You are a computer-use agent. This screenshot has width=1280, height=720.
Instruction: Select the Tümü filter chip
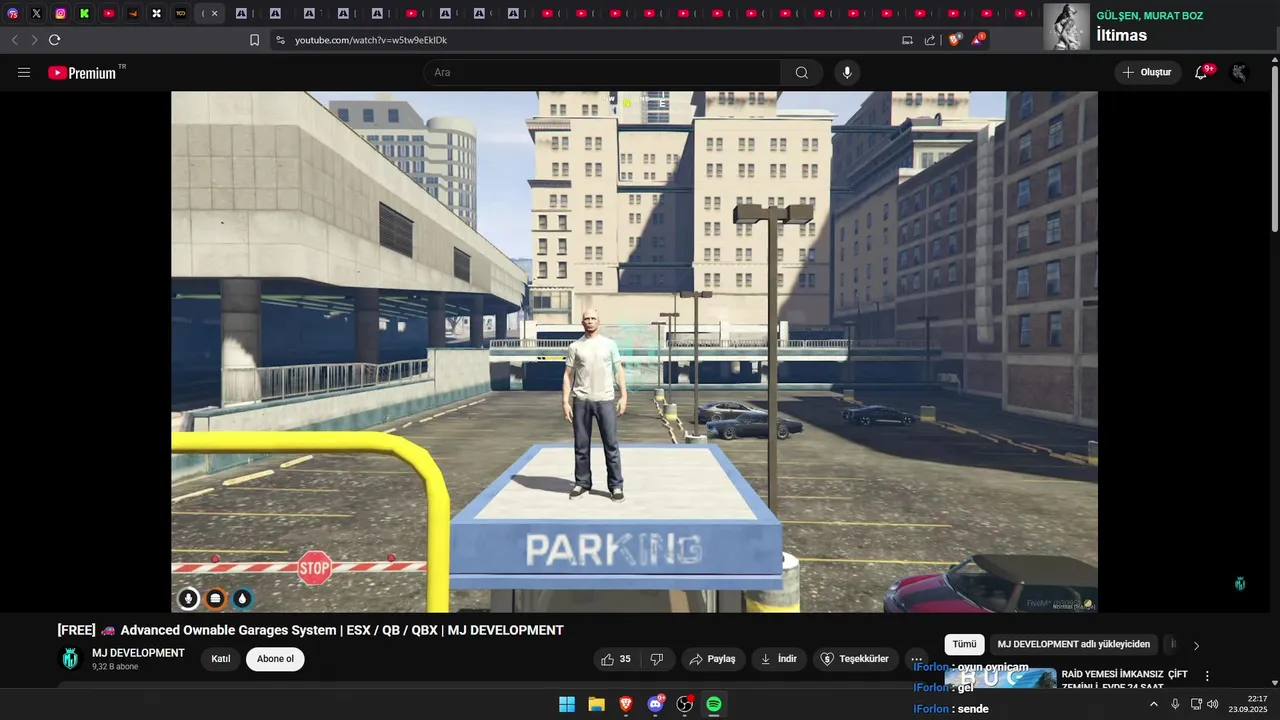coord(964,644)
